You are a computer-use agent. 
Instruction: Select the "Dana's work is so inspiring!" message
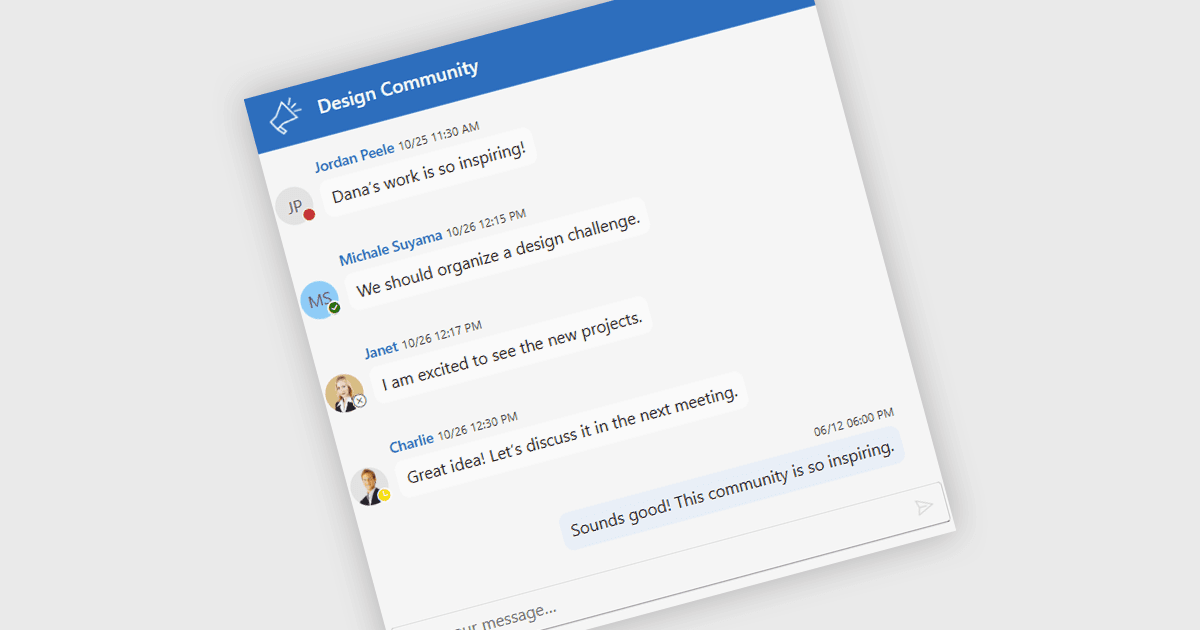tap(428, 171)
